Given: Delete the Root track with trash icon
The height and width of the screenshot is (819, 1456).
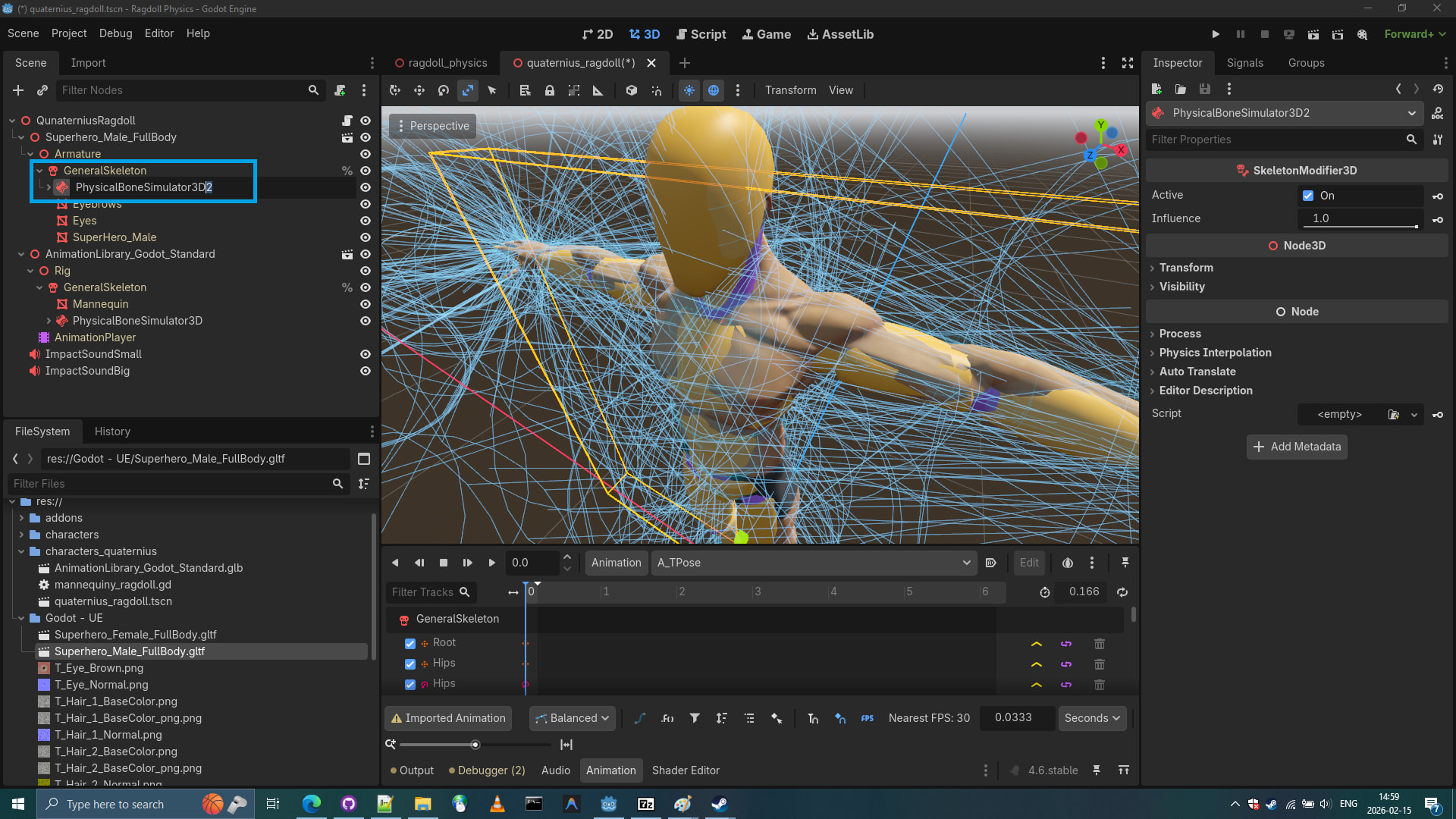Looking at the screenshot, I should (1099, 643).
